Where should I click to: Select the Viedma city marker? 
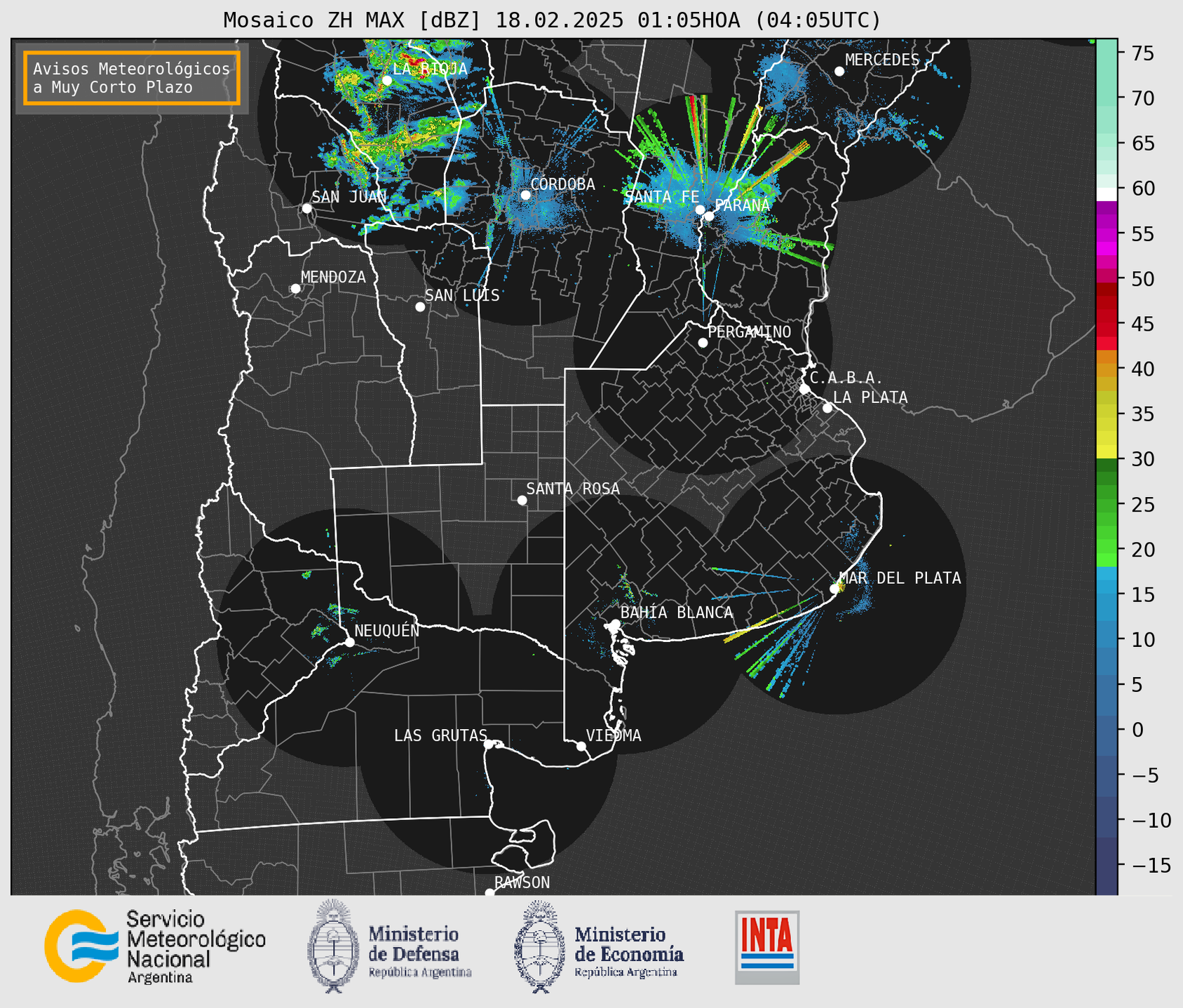(581, 747)
